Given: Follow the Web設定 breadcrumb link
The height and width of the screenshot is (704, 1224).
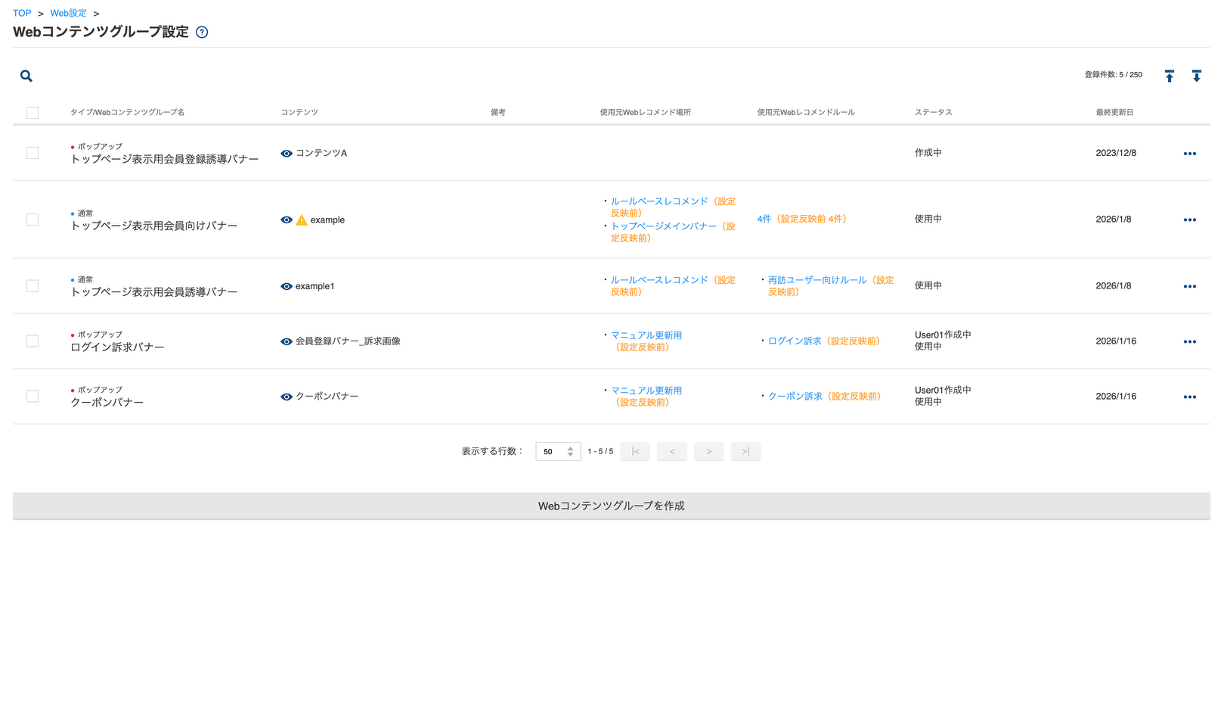Looking at the screenshot, I should click(x=68, y=13).
